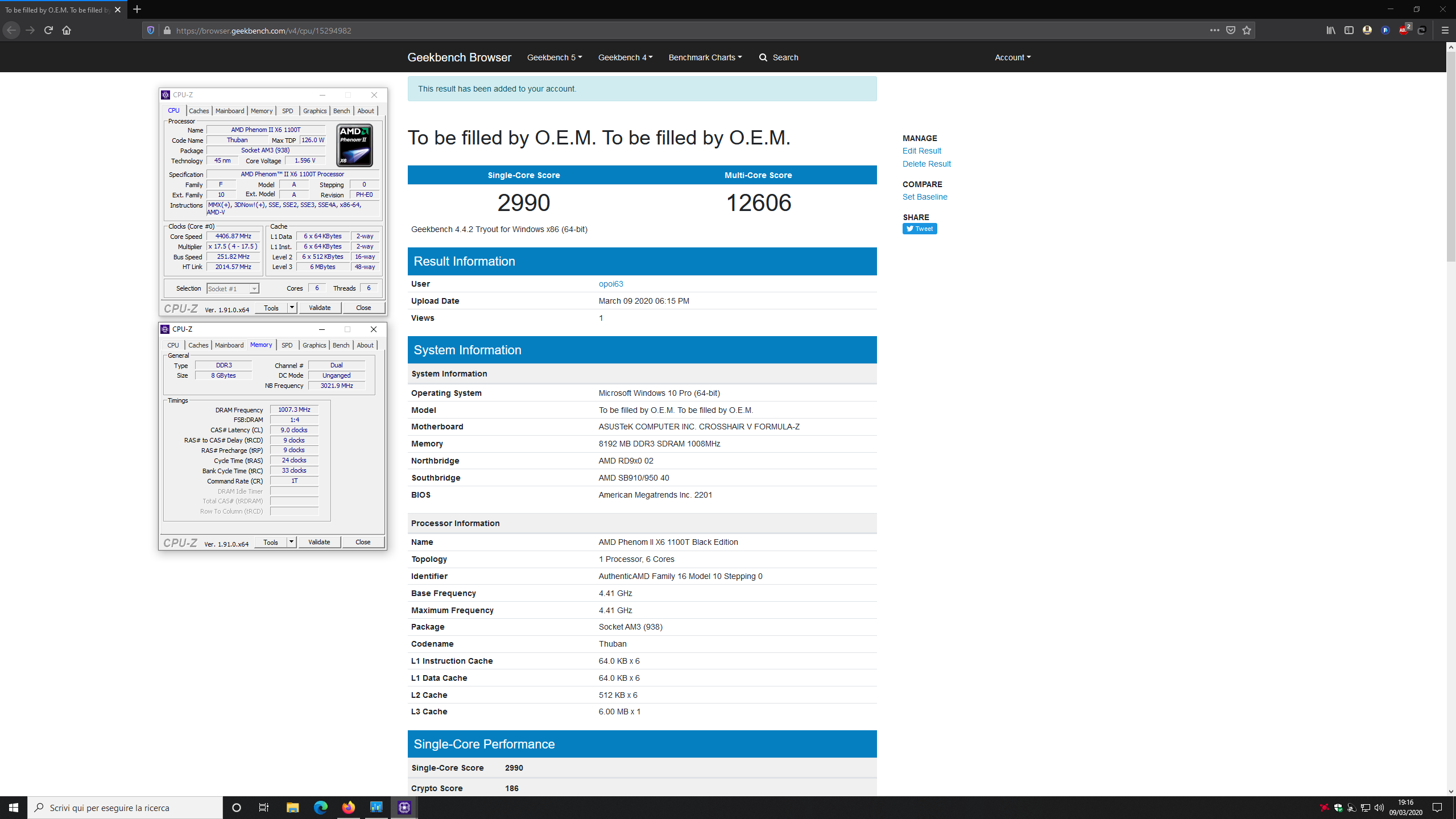Click the browser address bar URL
Viewport: 1456px width, 819px height.
(x=263, y=30)
